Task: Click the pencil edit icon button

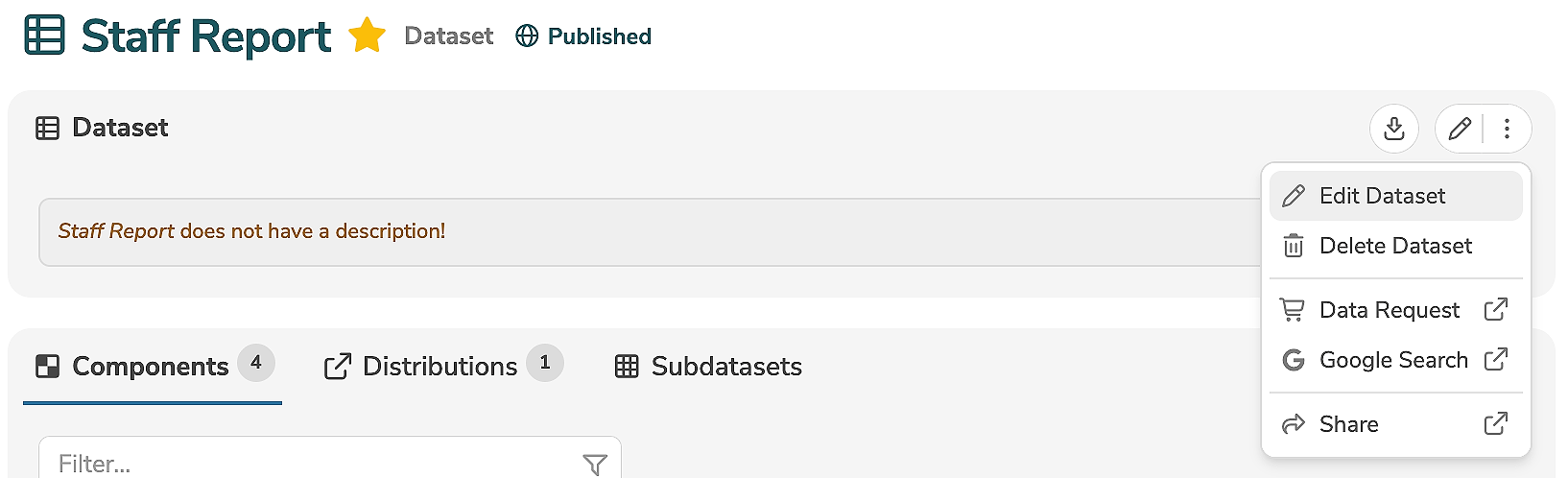Action: pyautogui.click(x=1460, y=129)
